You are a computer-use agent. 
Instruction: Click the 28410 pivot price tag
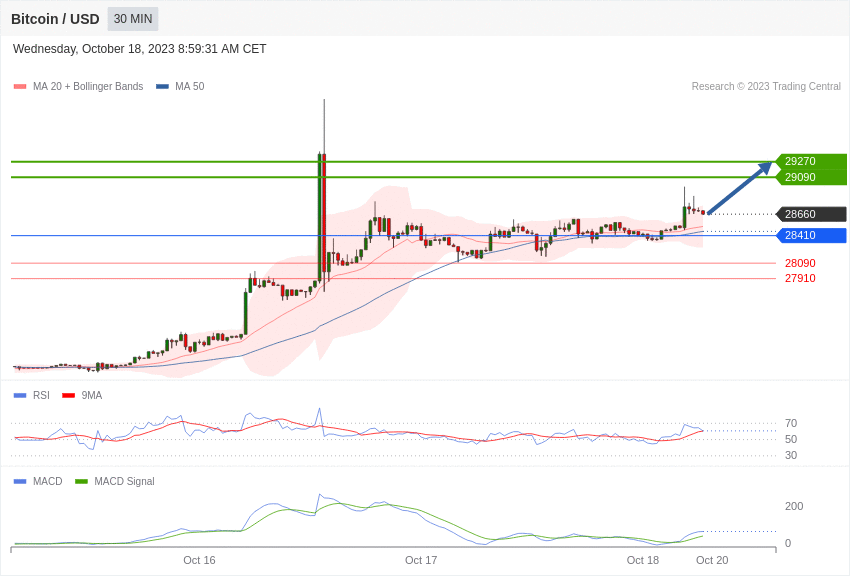tap(810, 235)
